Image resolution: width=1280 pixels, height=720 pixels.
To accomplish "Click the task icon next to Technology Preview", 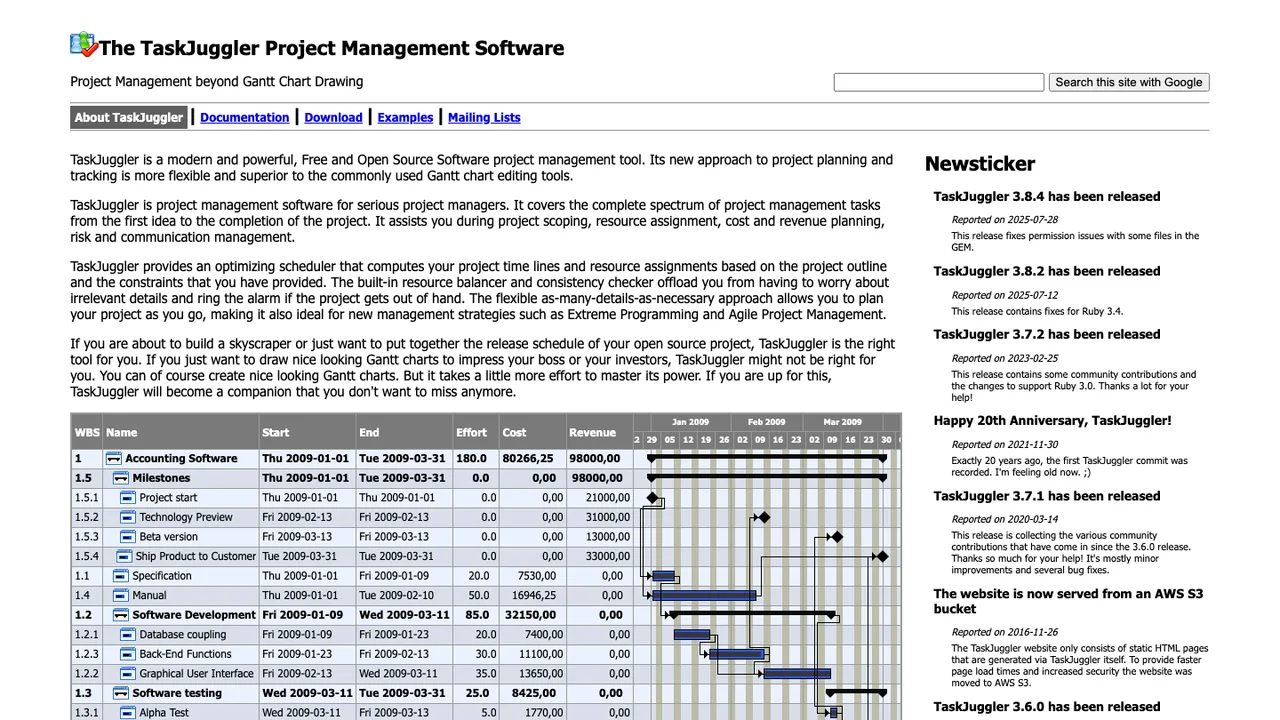I will [128, 517].
